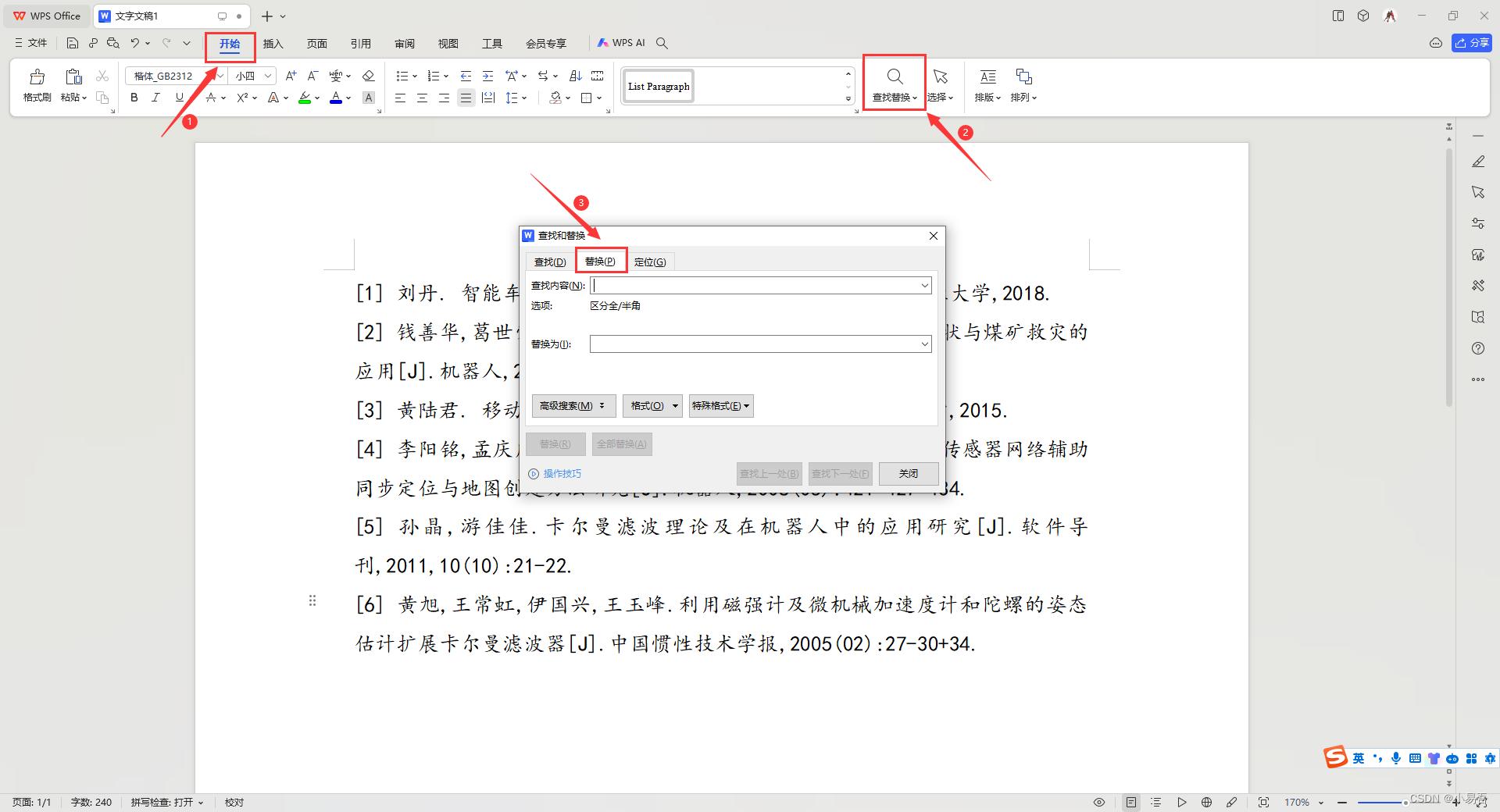The image size is (1500, 812).
Task: Open the help question mark in right sidebar
Action: (x=1478, y=348)
